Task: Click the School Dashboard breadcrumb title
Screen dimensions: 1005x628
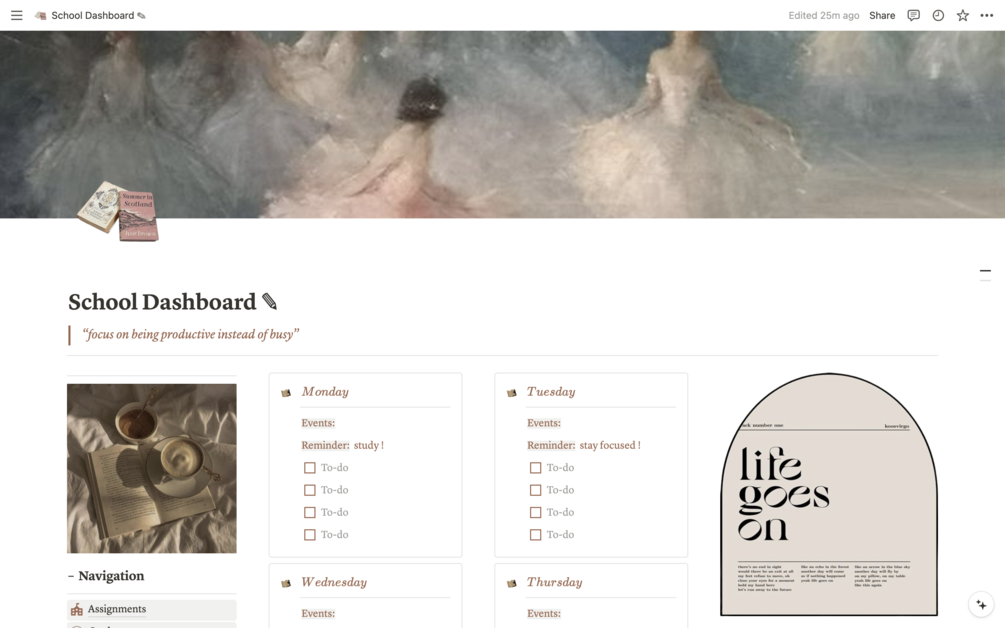Action: click(x=92, y=15)
